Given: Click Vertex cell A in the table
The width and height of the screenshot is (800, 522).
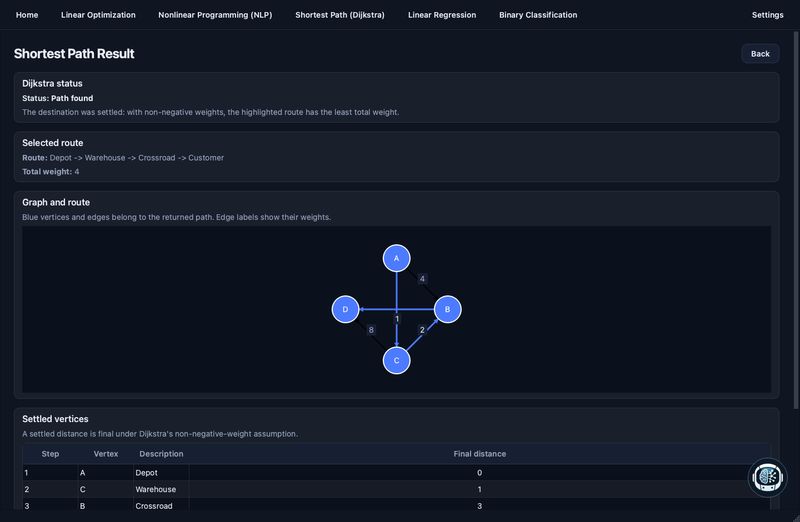Looking at the screenshot, I should 106,473.
